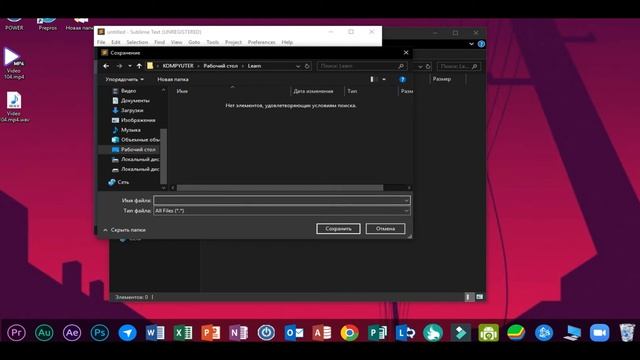The image size is (640, 360).
Task: Collapse folders with Скрыть папки
Action: [124, 230]
